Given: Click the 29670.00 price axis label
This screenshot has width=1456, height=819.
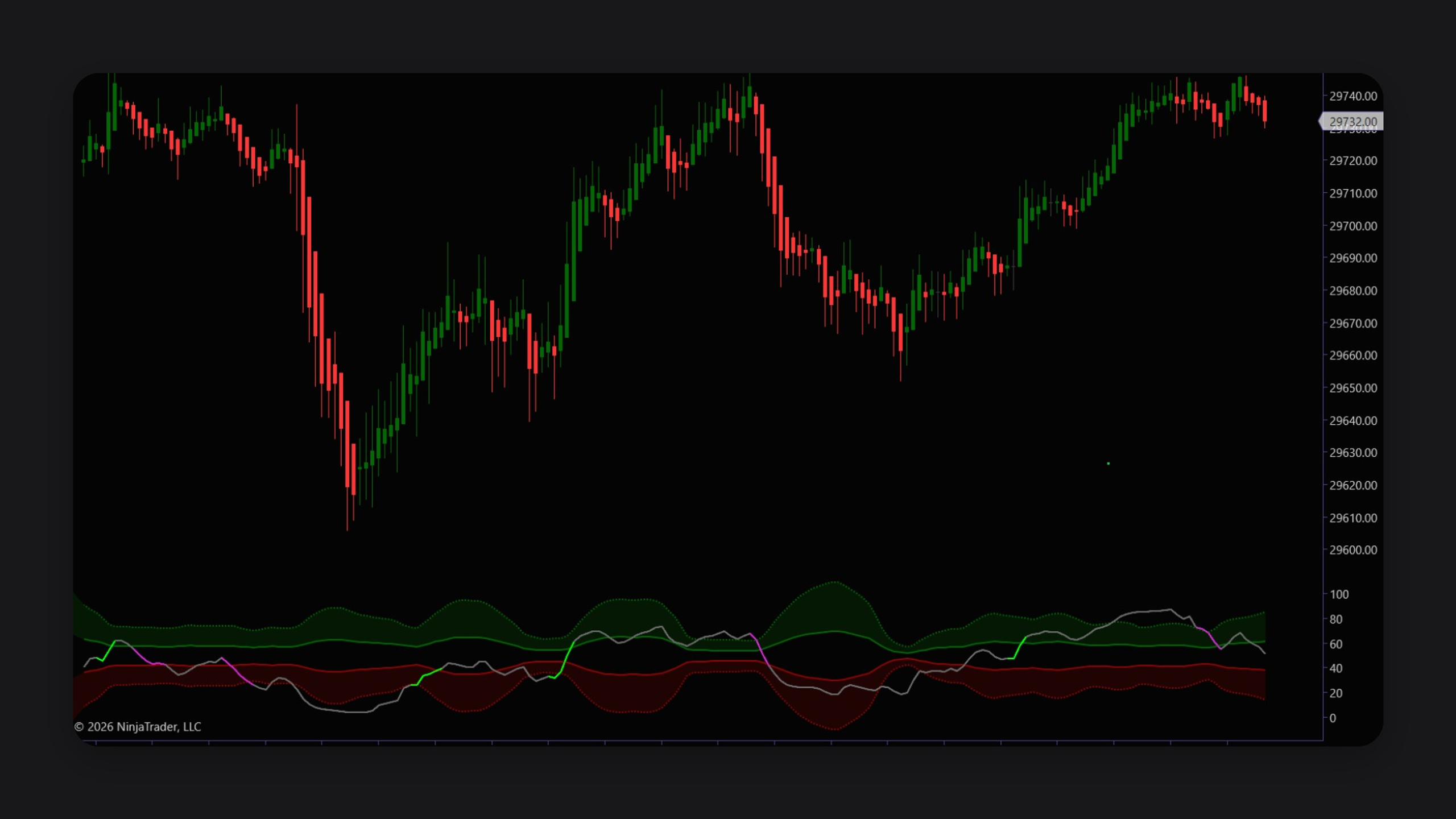Looking at the screenshot, I should [1353, 324].
